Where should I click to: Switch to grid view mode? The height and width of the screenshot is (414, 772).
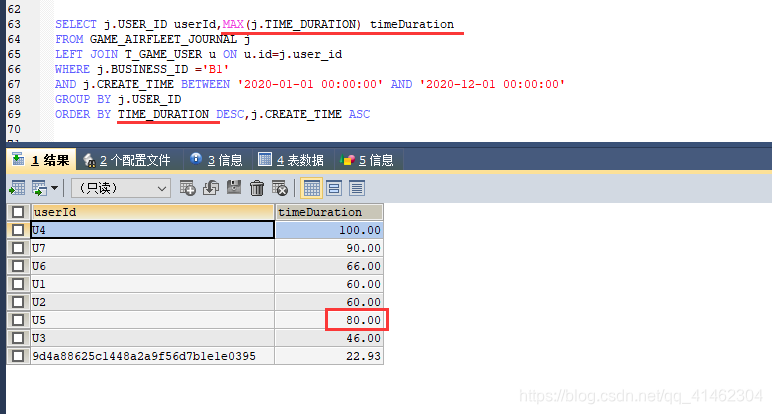[312, 188]
